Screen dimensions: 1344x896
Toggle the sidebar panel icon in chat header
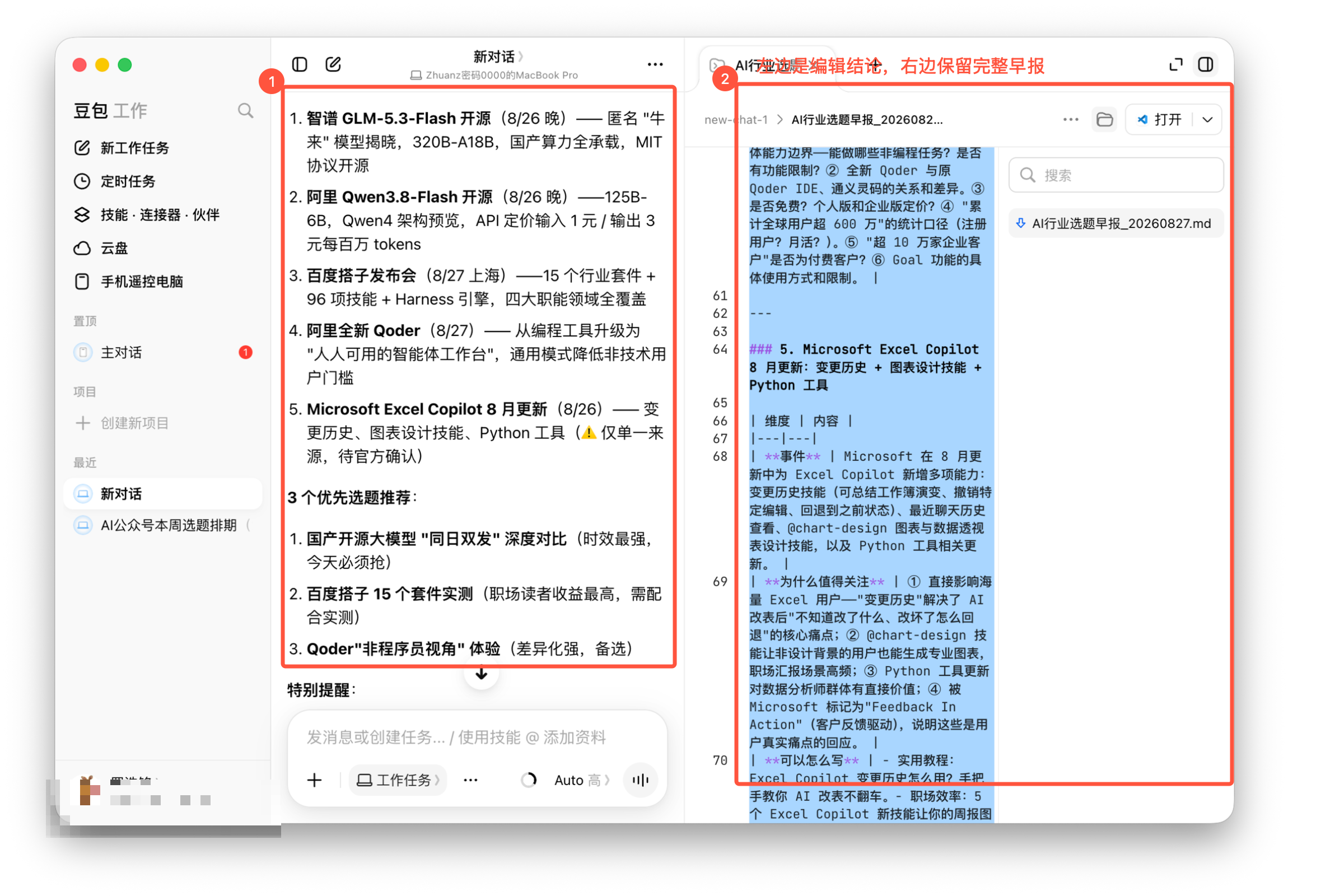(x=300, y=64)
